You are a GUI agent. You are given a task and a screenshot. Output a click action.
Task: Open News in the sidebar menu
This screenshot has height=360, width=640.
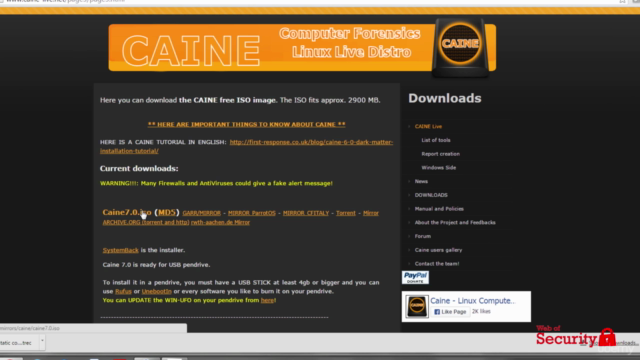tap(421, 181)
